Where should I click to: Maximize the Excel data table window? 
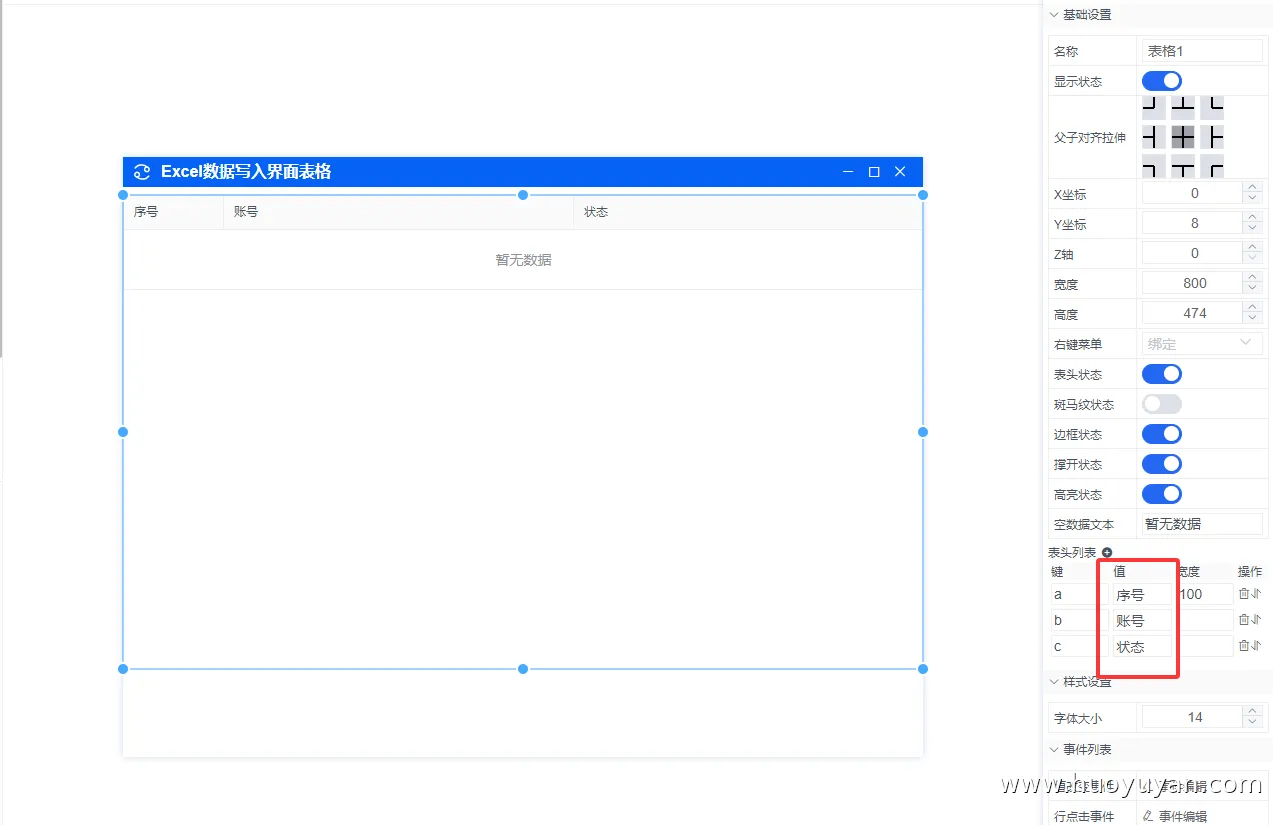(874, 172)
